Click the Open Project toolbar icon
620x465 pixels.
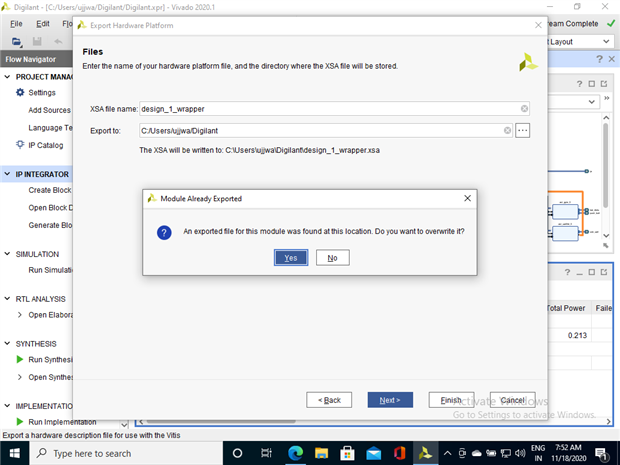point(17,42)
